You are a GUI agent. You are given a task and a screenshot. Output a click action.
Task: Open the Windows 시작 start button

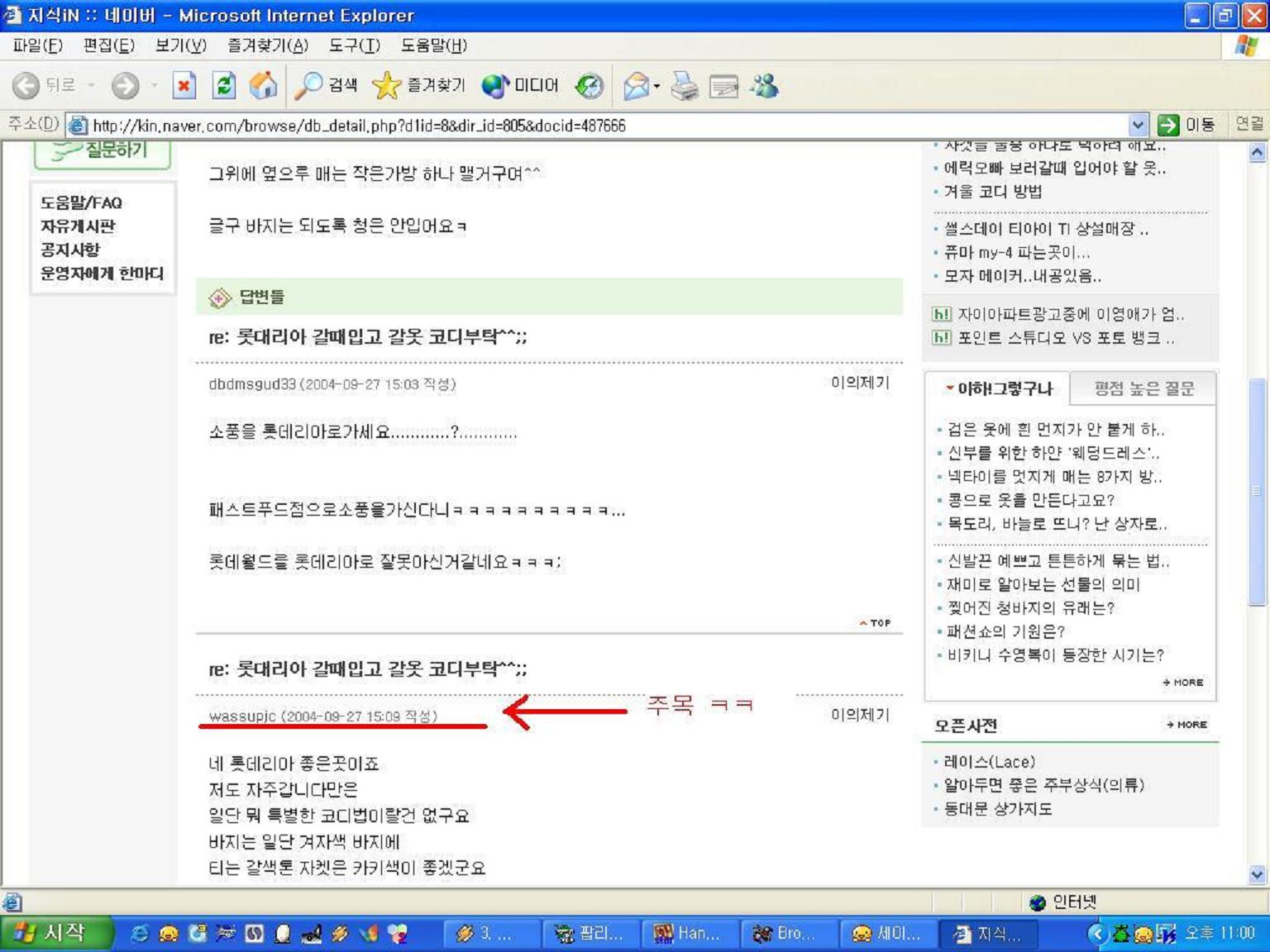(56, 933)
